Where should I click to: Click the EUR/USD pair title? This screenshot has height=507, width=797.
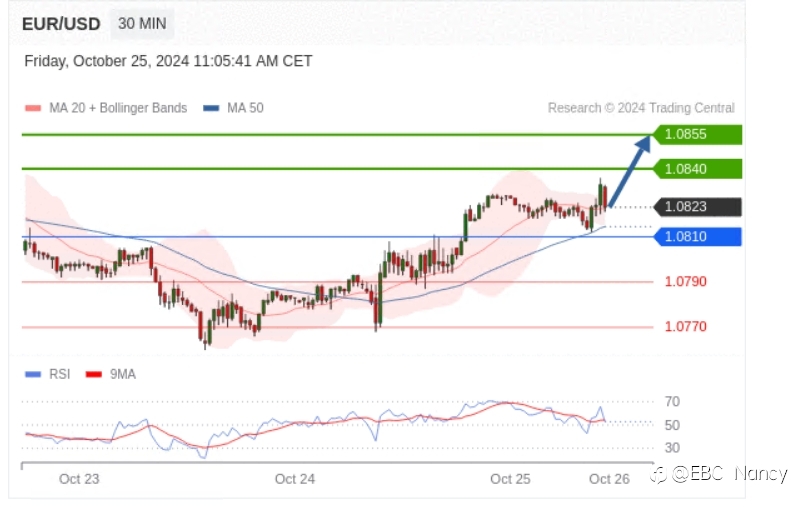(x=61, y=24)
